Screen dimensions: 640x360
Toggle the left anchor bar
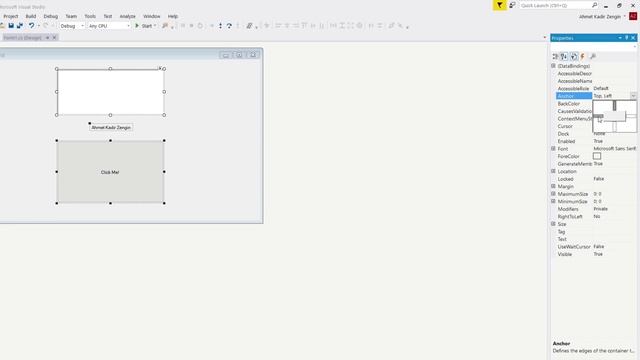[x=598, y=116]
